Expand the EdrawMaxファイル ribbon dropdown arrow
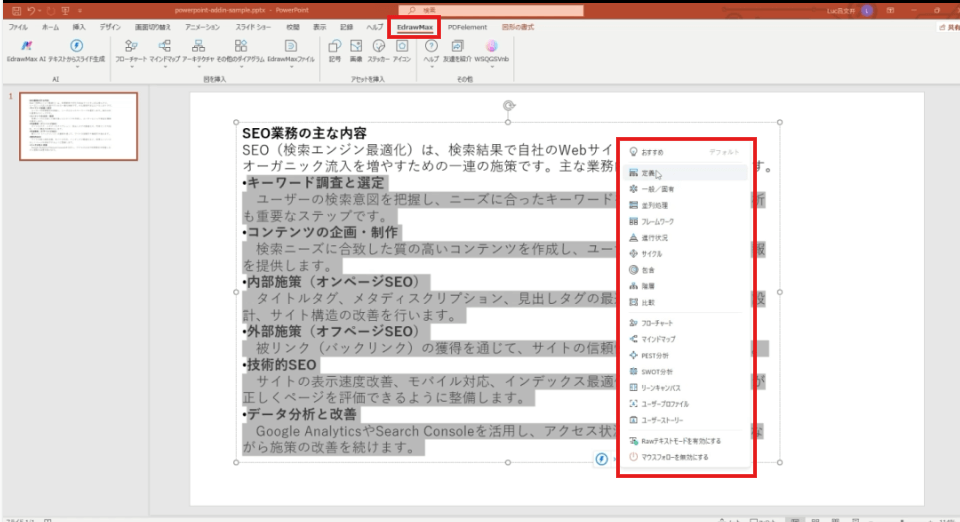960x522 pixels. pyautogui.click(x=291, y=67)
